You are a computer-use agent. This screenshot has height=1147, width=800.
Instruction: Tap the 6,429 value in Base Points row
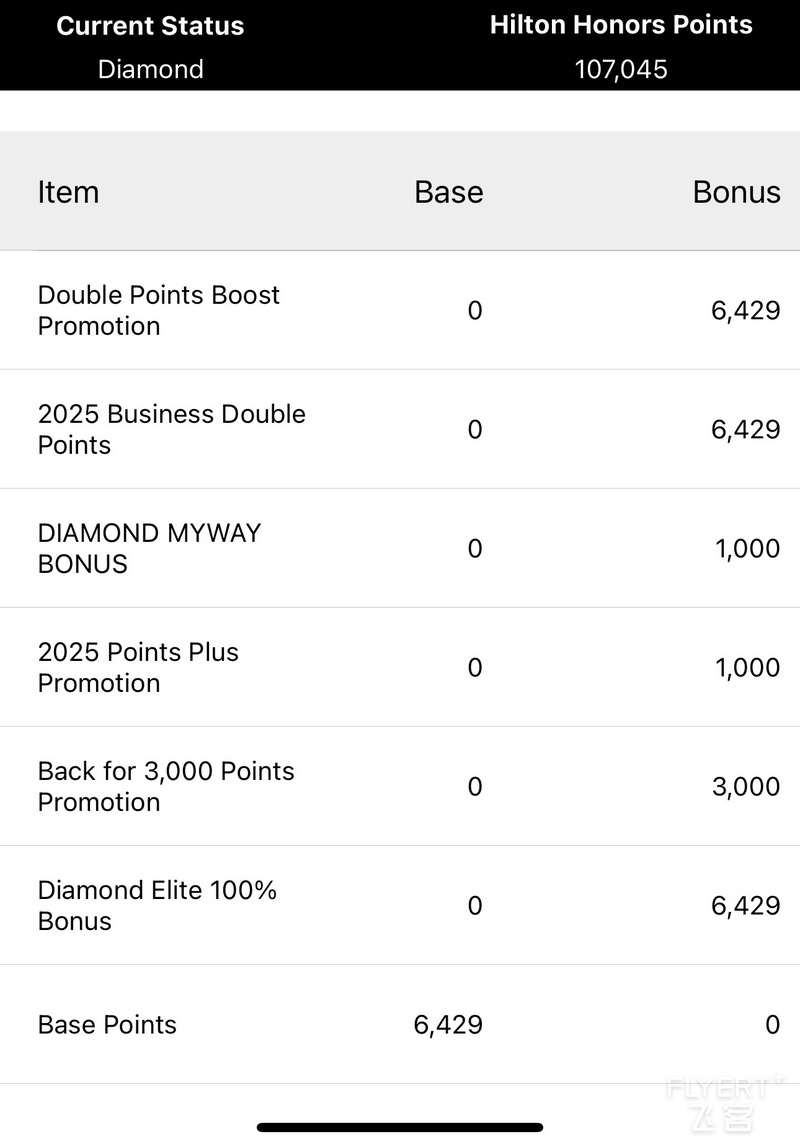[x=448, y=1025]
